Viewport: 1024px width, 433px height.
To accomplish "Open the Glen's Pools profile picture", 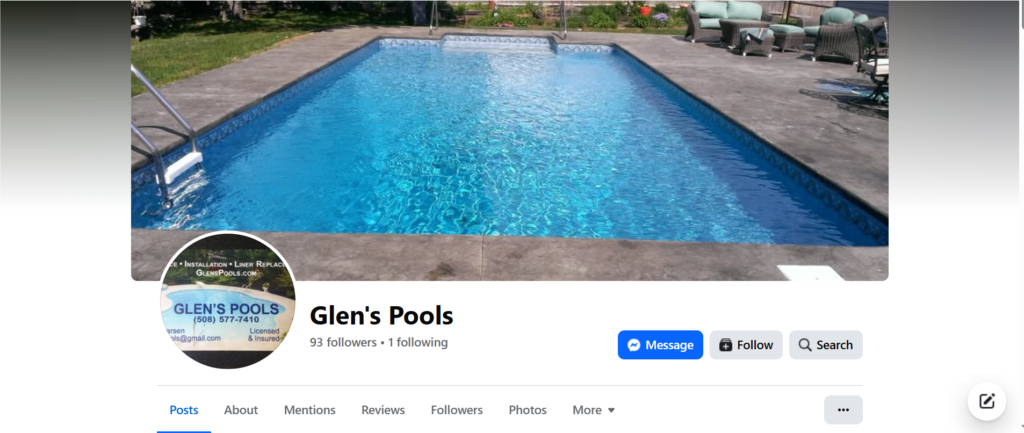I will pyautogui.click(x=228, y=300).
